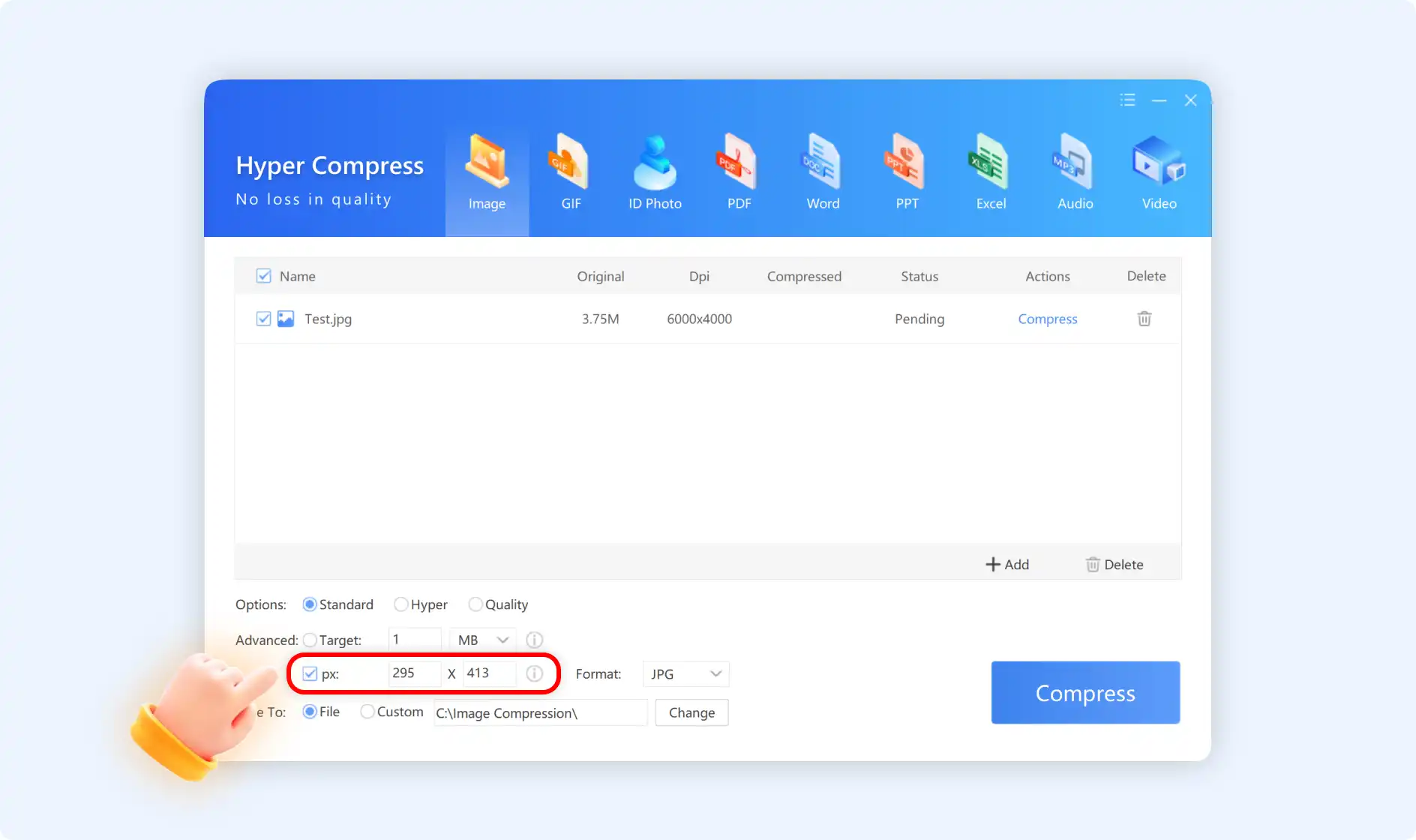
Task: Click the Compress link for Test.jpg
Action: (1047, 319)
